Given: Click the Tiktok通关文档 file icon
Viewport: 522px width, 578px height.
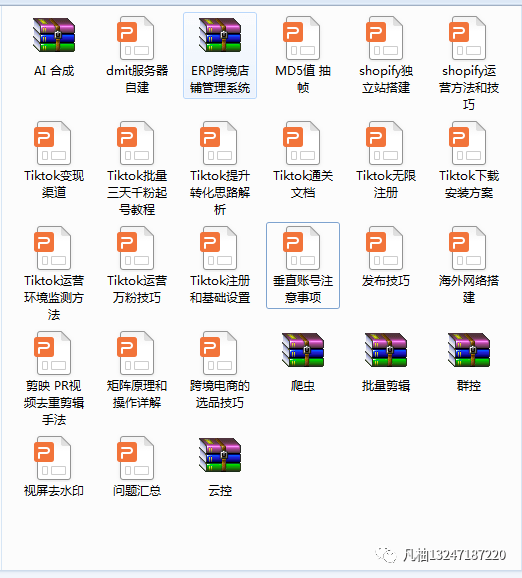Looking at the screenshot, I should 302,143.
